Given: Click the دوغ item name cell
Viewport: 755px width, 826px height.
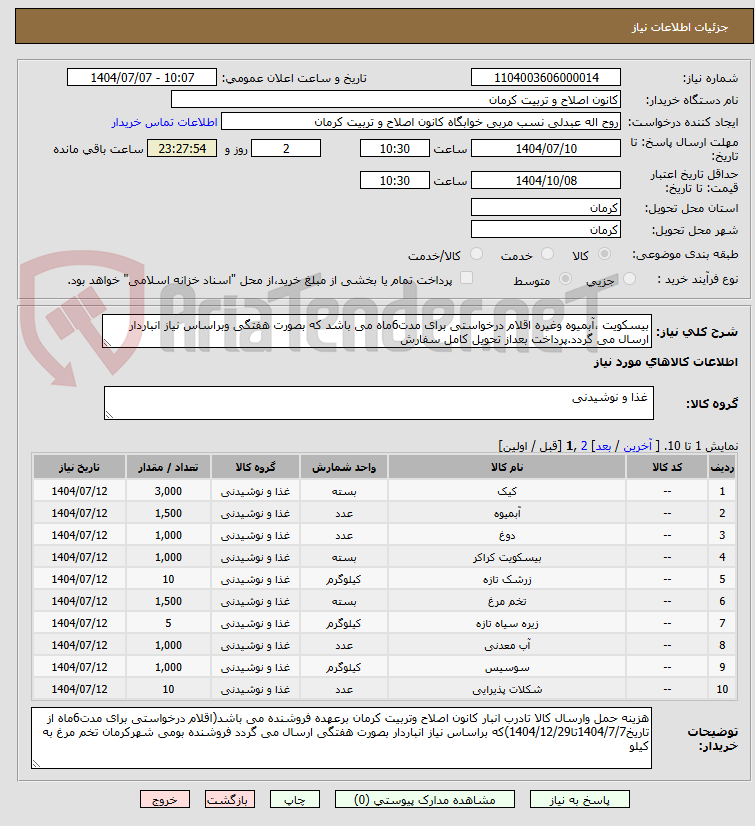Looking at the screenshot, I should pyautogui.click(x=507, y=535).
